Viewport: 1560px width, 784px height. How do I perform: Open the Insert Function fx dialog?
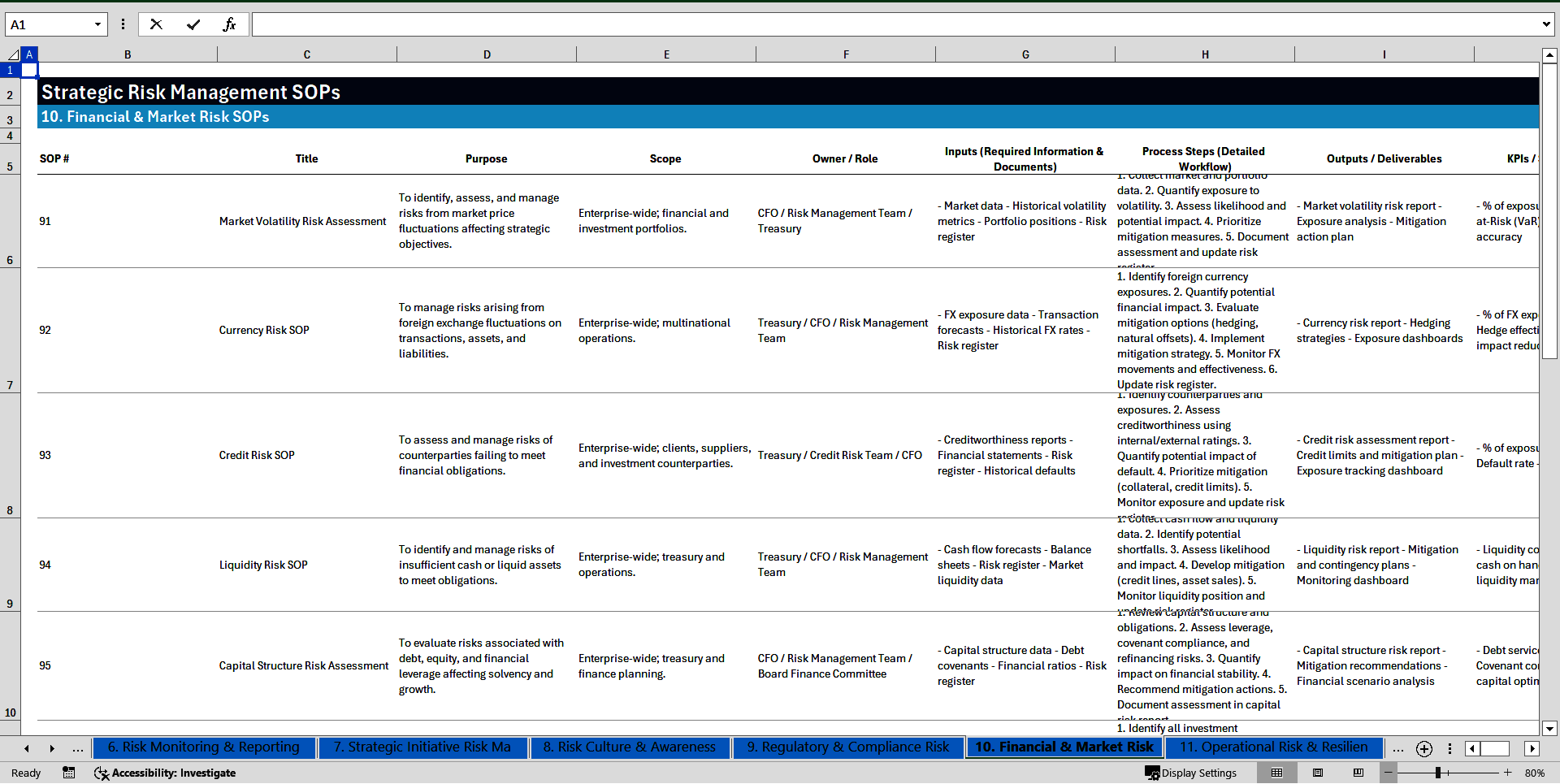229,24
